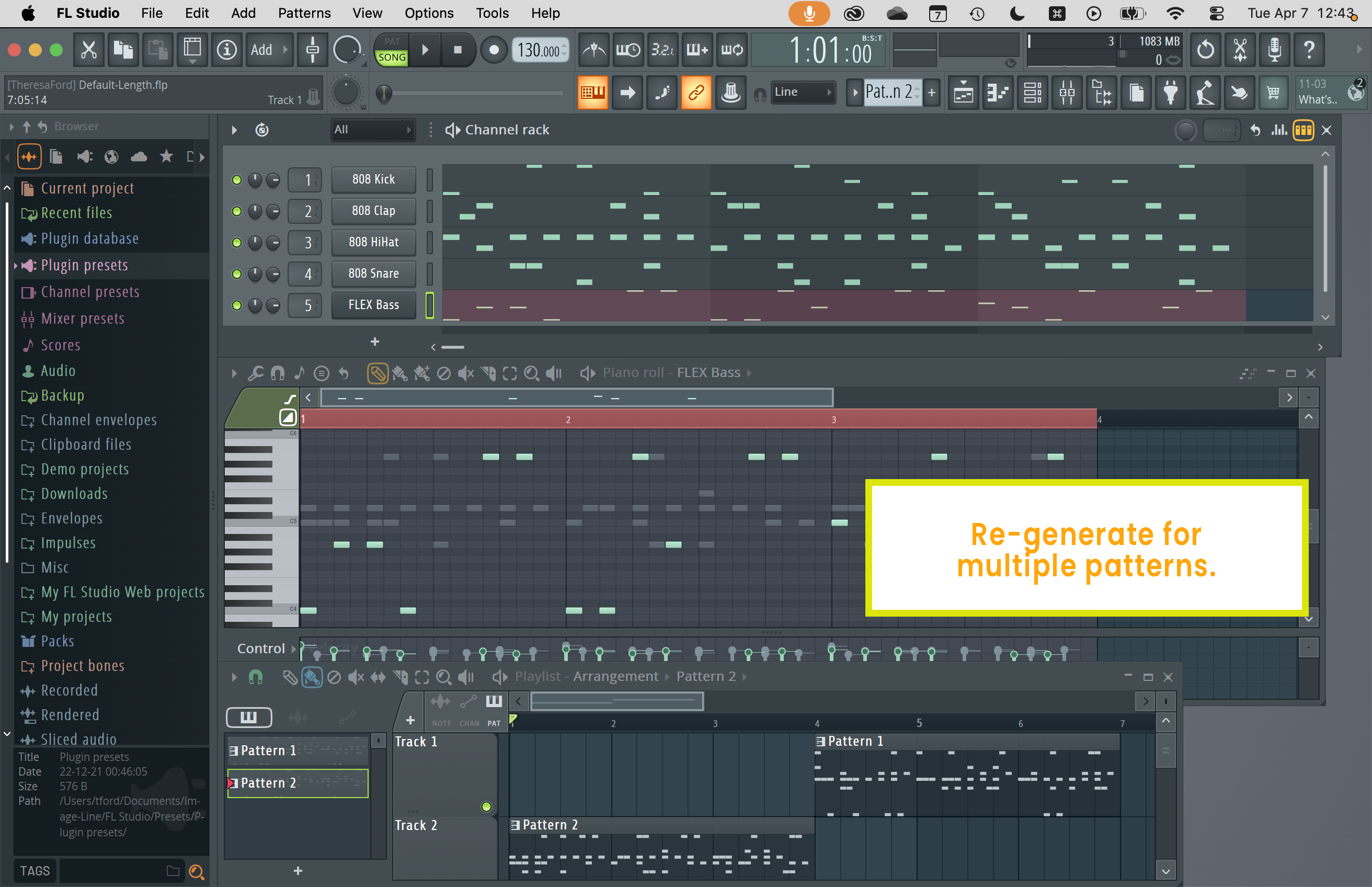
Task: Open the Playlist menu arrow
Action: click(x=234, y=677)
